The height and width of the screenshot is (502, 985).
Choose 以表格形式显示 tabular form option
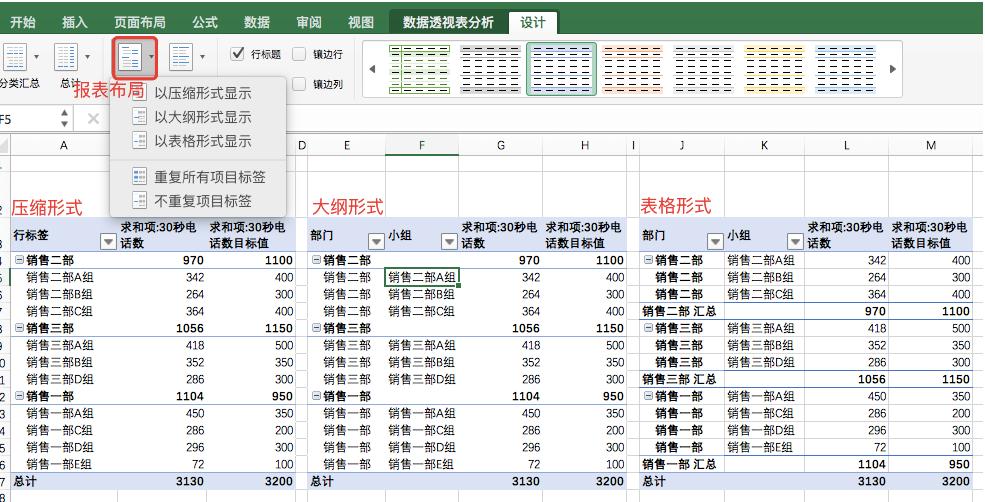[202, 141]
